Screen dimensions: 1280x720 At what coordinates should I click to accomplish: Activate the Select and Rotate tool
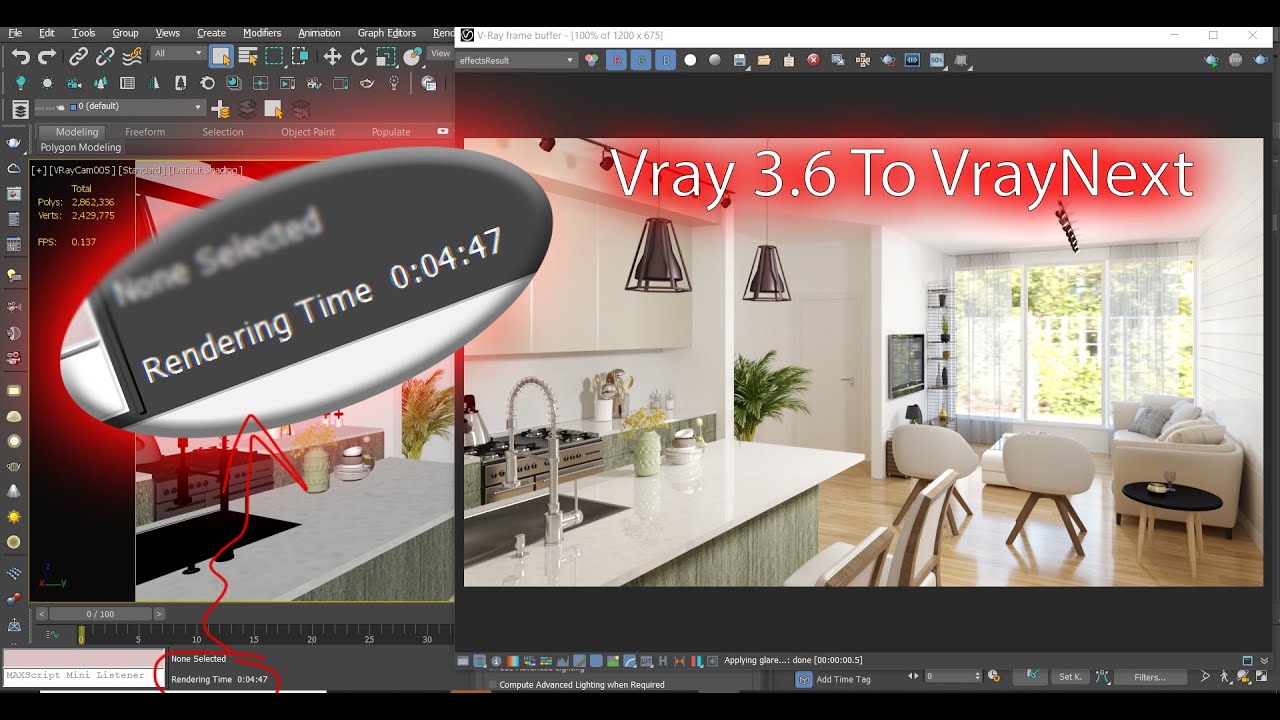359,57
